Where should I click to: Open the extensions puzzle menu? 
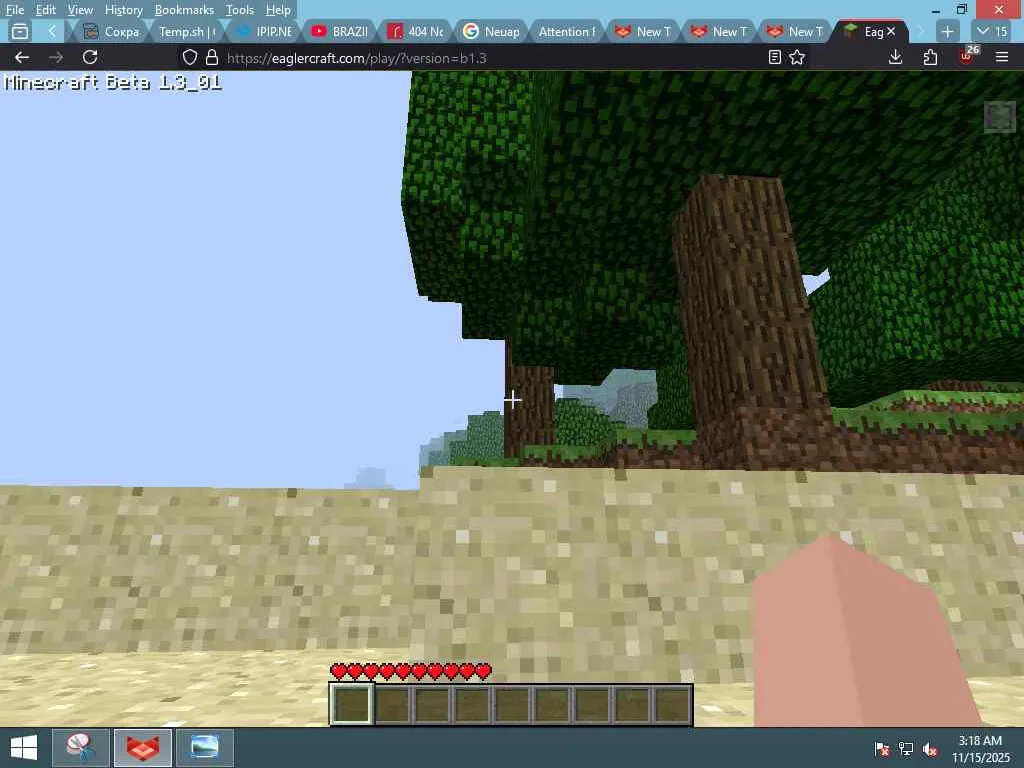930,57
